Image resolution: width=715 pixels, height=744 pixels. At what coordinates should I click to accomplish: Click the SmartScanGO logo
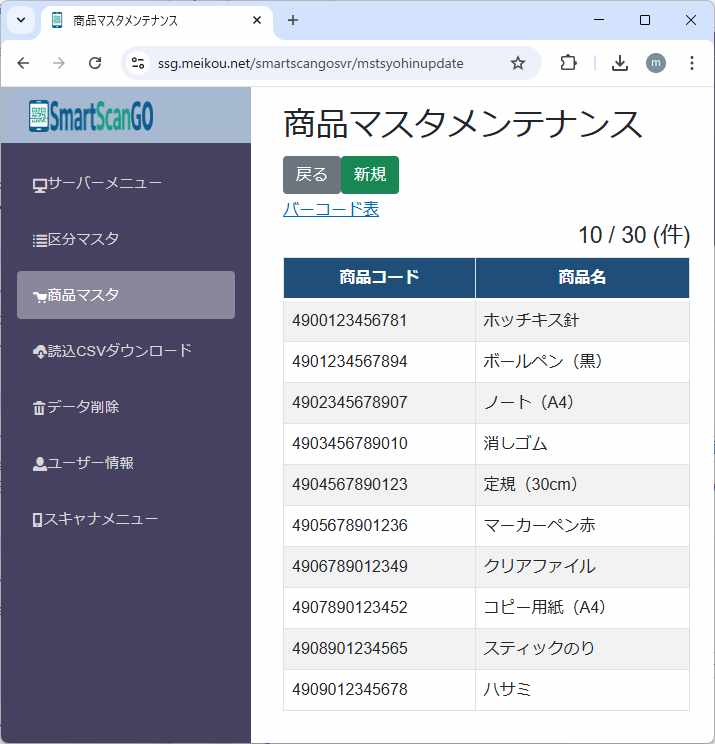point(91,115)
